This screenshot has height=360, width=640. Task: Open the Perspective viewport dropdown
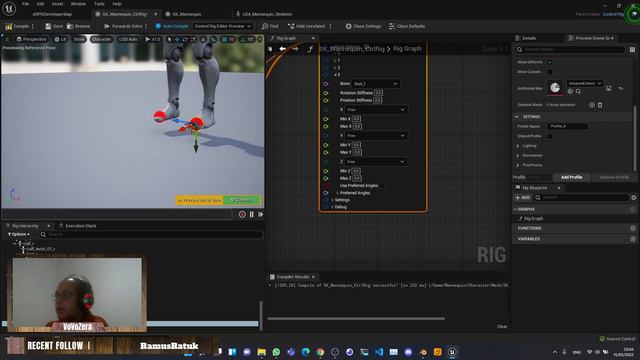coord(32,39)
